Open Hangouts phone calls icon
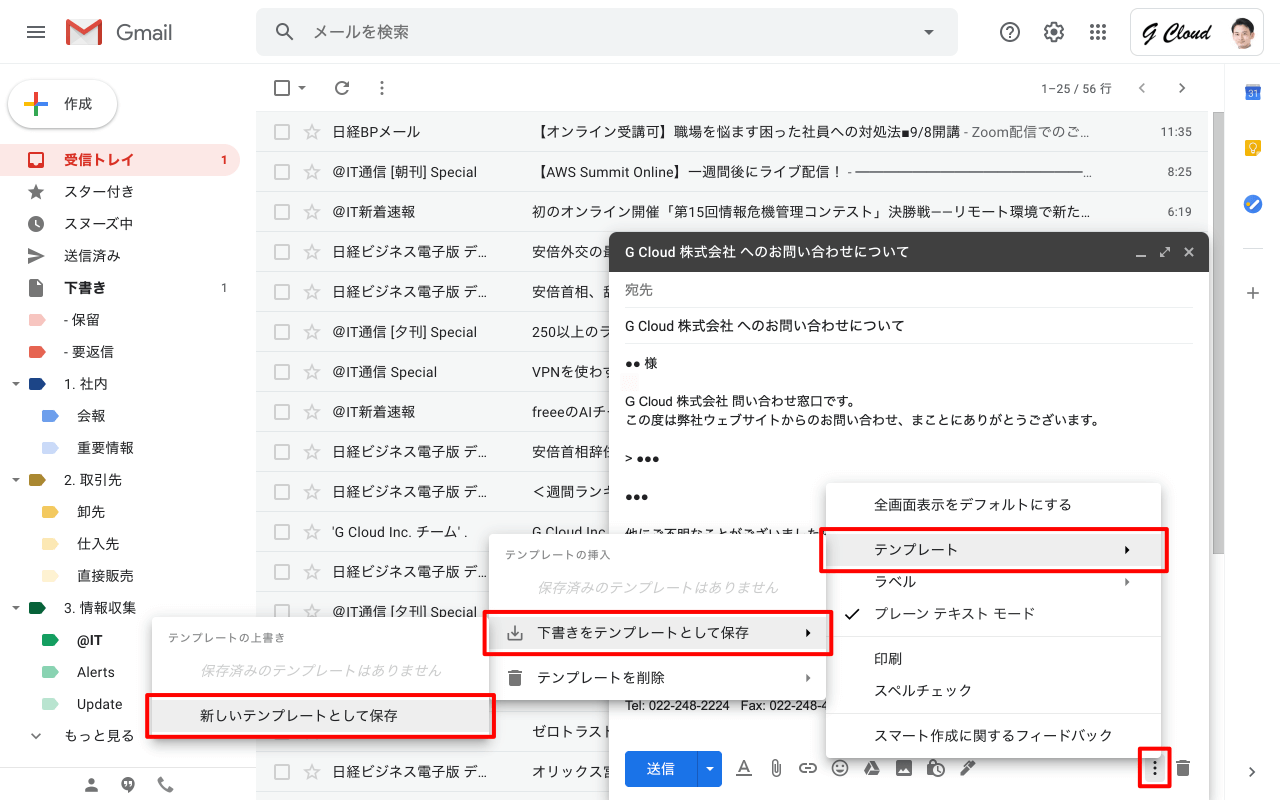Screen dimensions: 1280x800 click(x=165, y=785)
